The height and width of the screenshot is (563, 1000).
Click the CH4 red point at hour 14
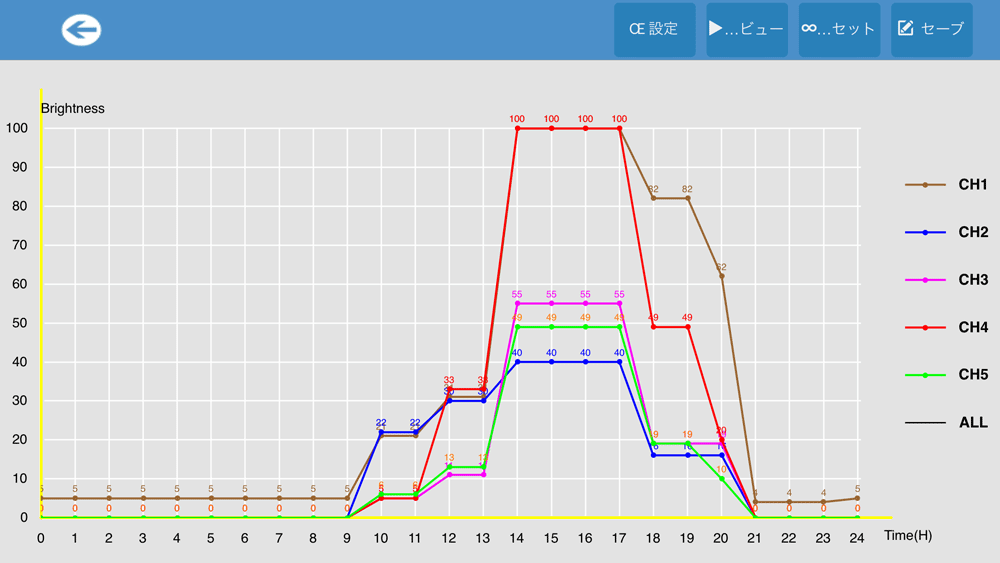(x=517, y=128)
